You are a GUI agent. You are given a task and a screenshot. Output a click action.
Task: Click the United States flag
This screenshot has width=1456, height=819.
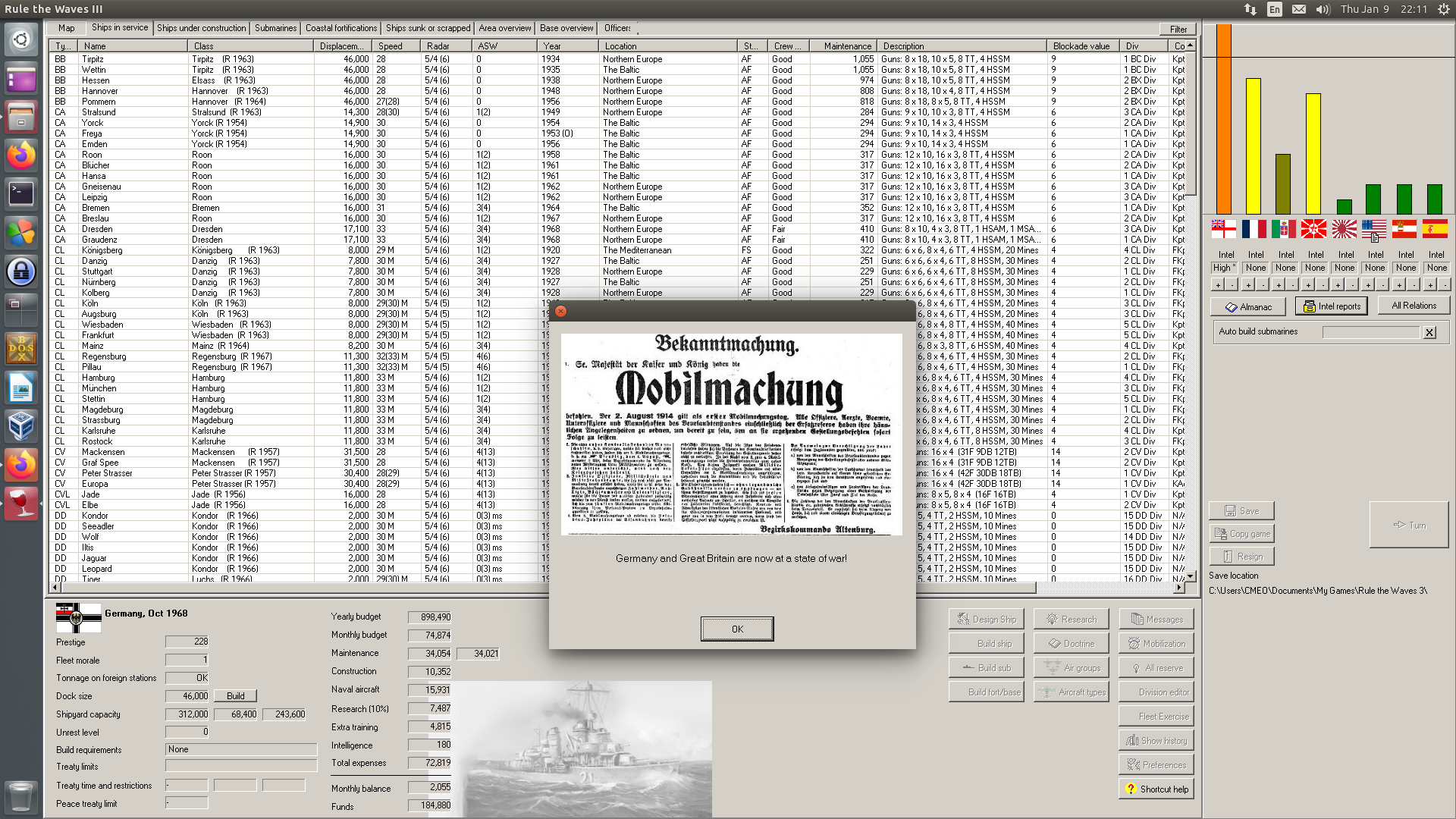1374,228
